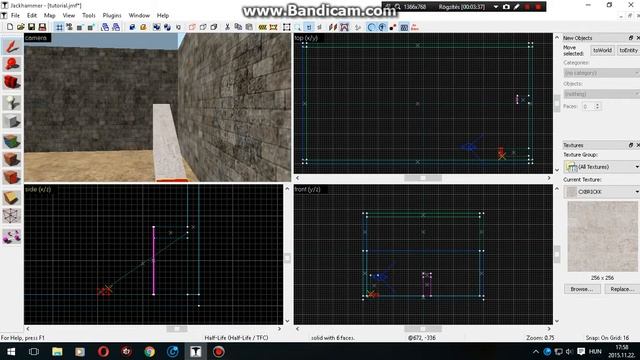Select the red Camera tool
The image size is (640, 360).
[11, 83]
